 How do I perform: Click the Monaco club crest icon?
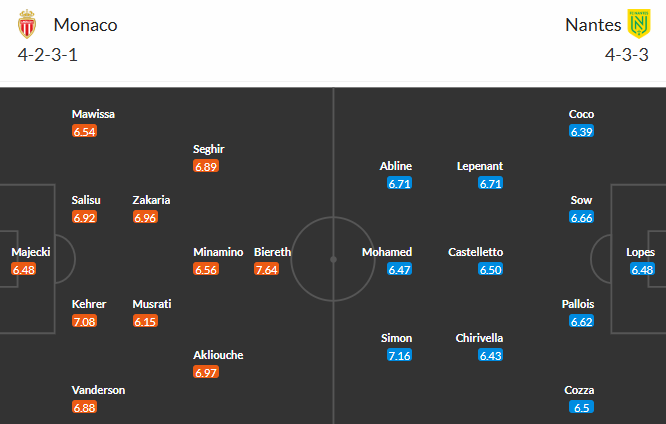point(27,24)
